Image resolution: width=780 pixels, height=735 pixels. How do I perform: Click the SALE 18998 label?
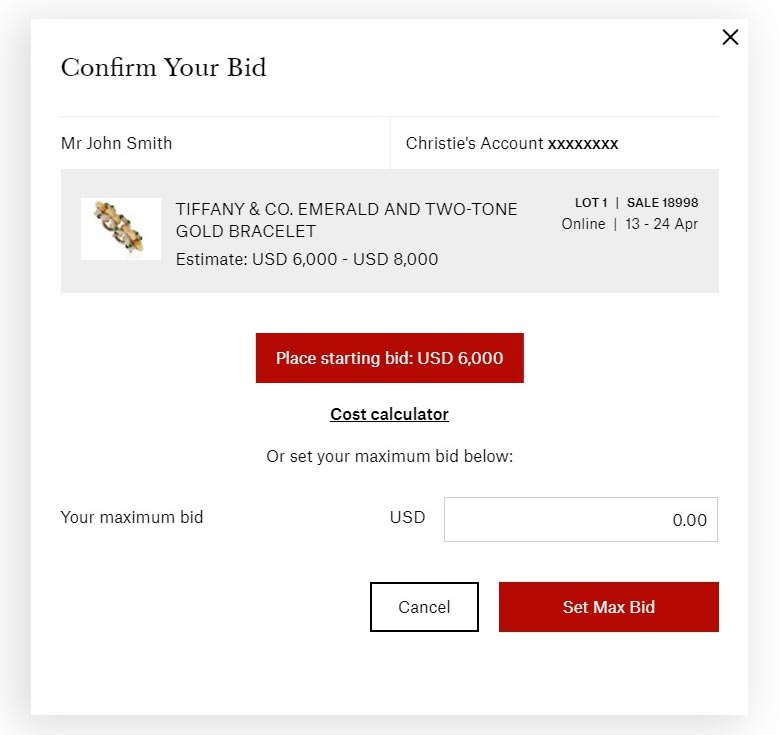(x=662, y=203)
